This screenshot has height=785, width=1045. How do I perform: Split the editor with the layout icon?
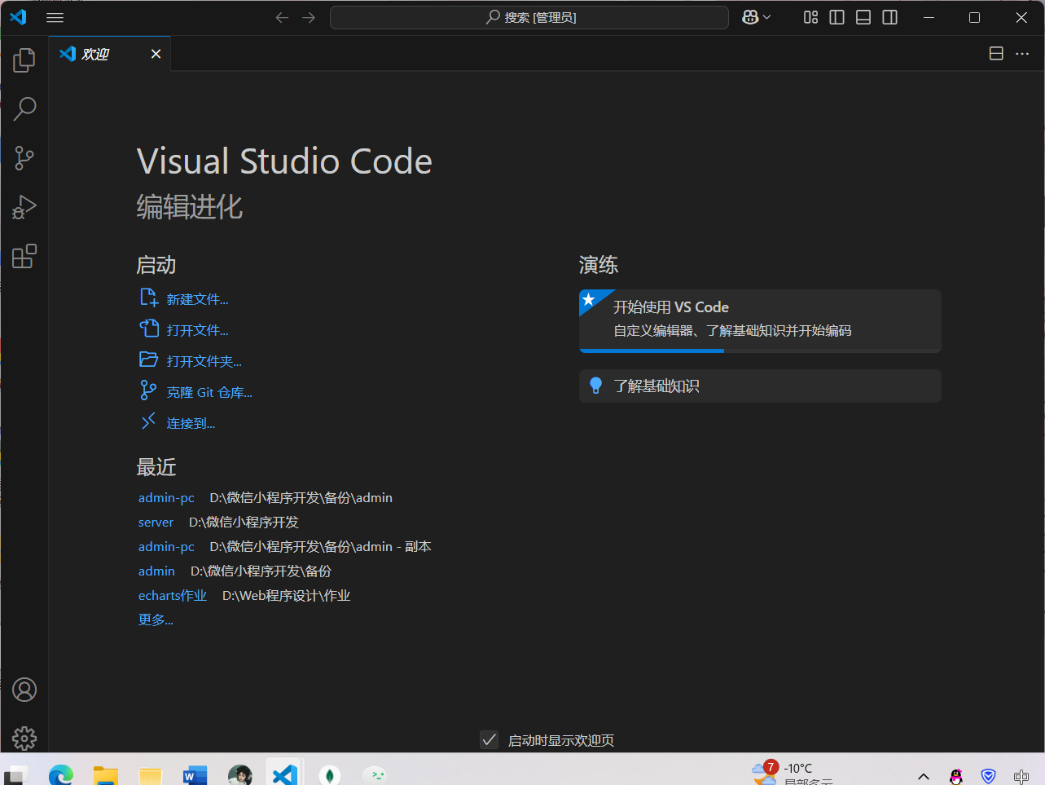coord(996,54)
